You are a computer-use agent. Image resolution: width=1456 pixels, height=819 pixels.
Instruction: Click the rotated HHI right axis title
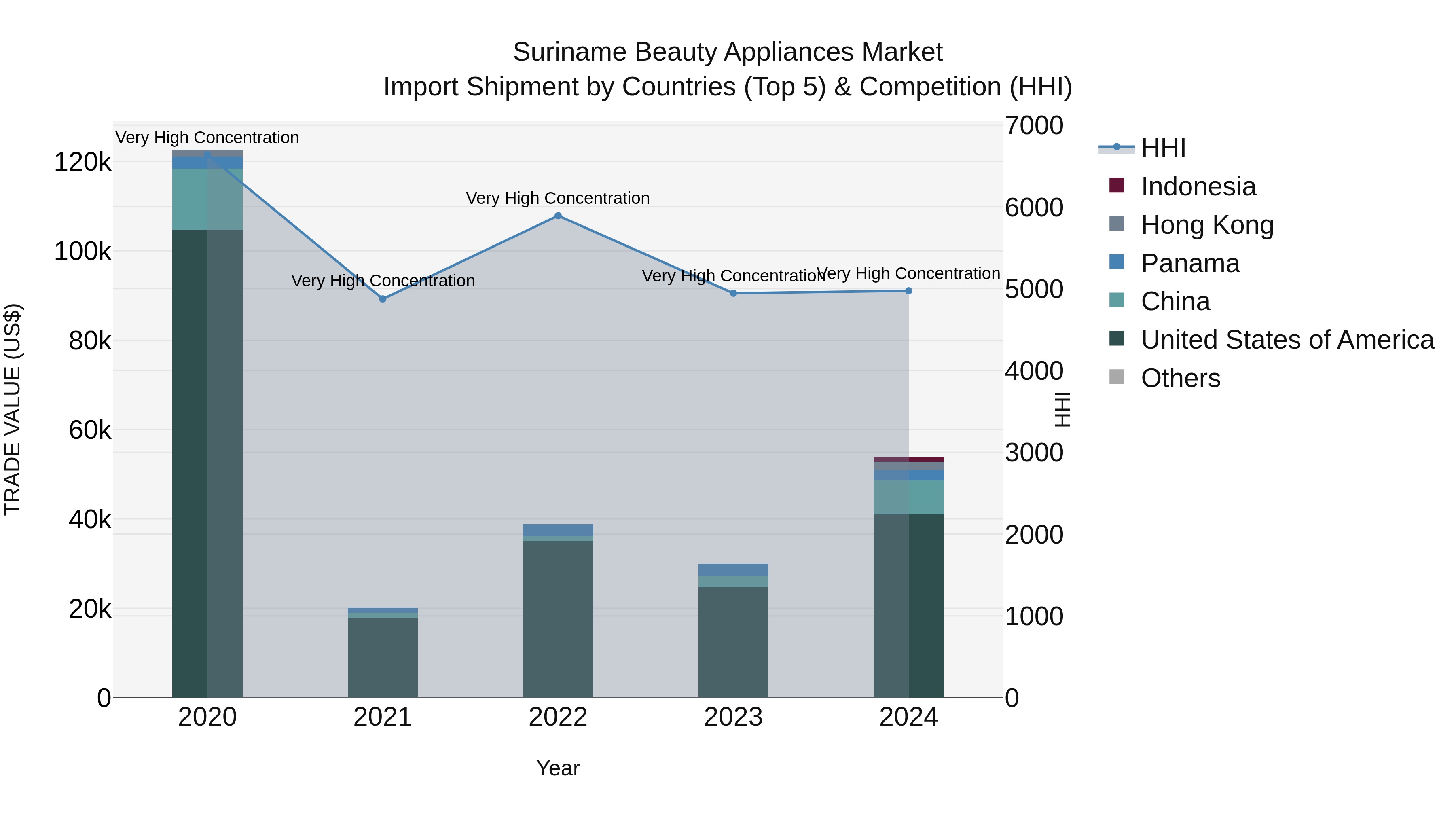[x=1062, y=409]
